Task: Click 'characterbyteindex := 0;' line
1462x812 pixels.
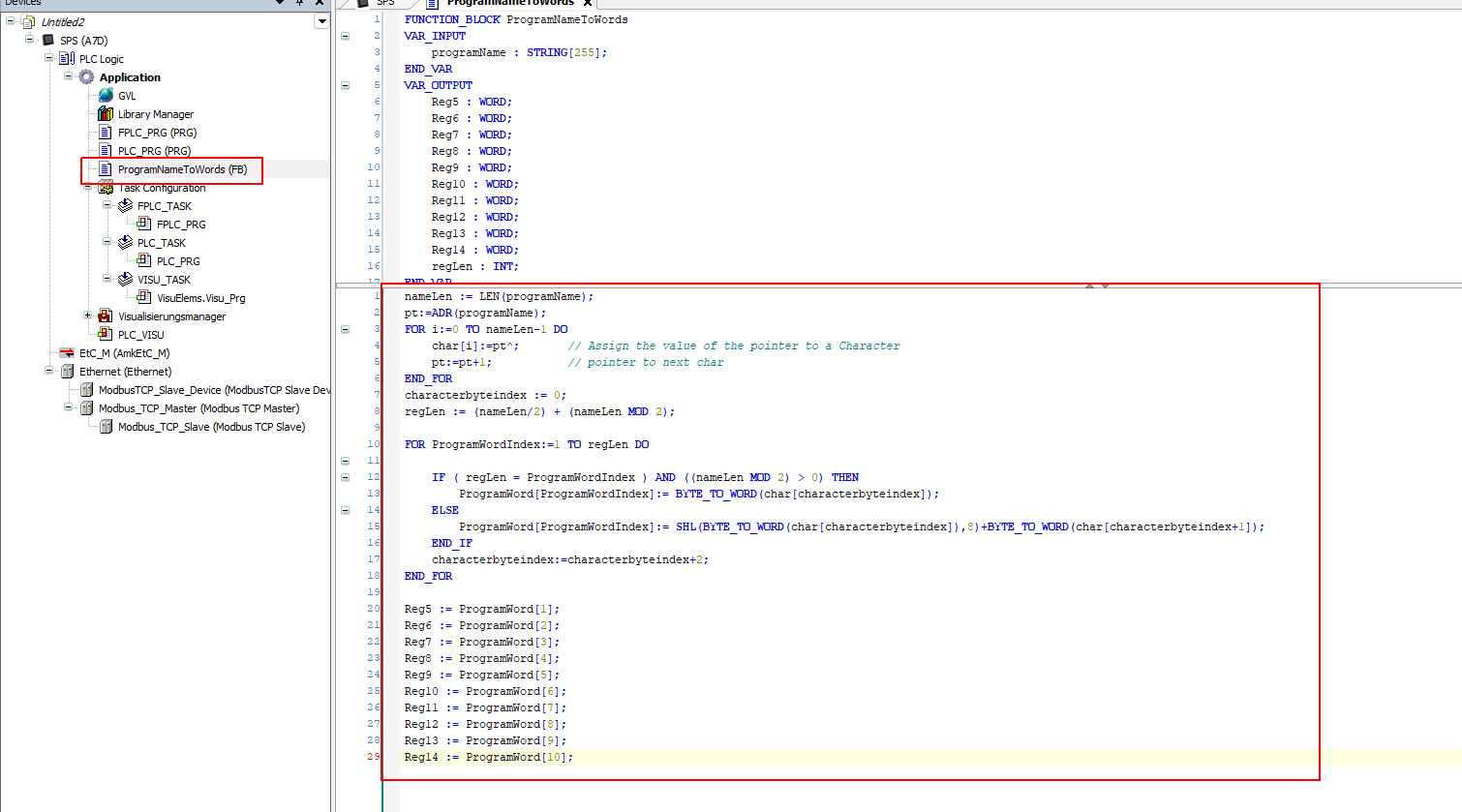Action: [485, 395]
